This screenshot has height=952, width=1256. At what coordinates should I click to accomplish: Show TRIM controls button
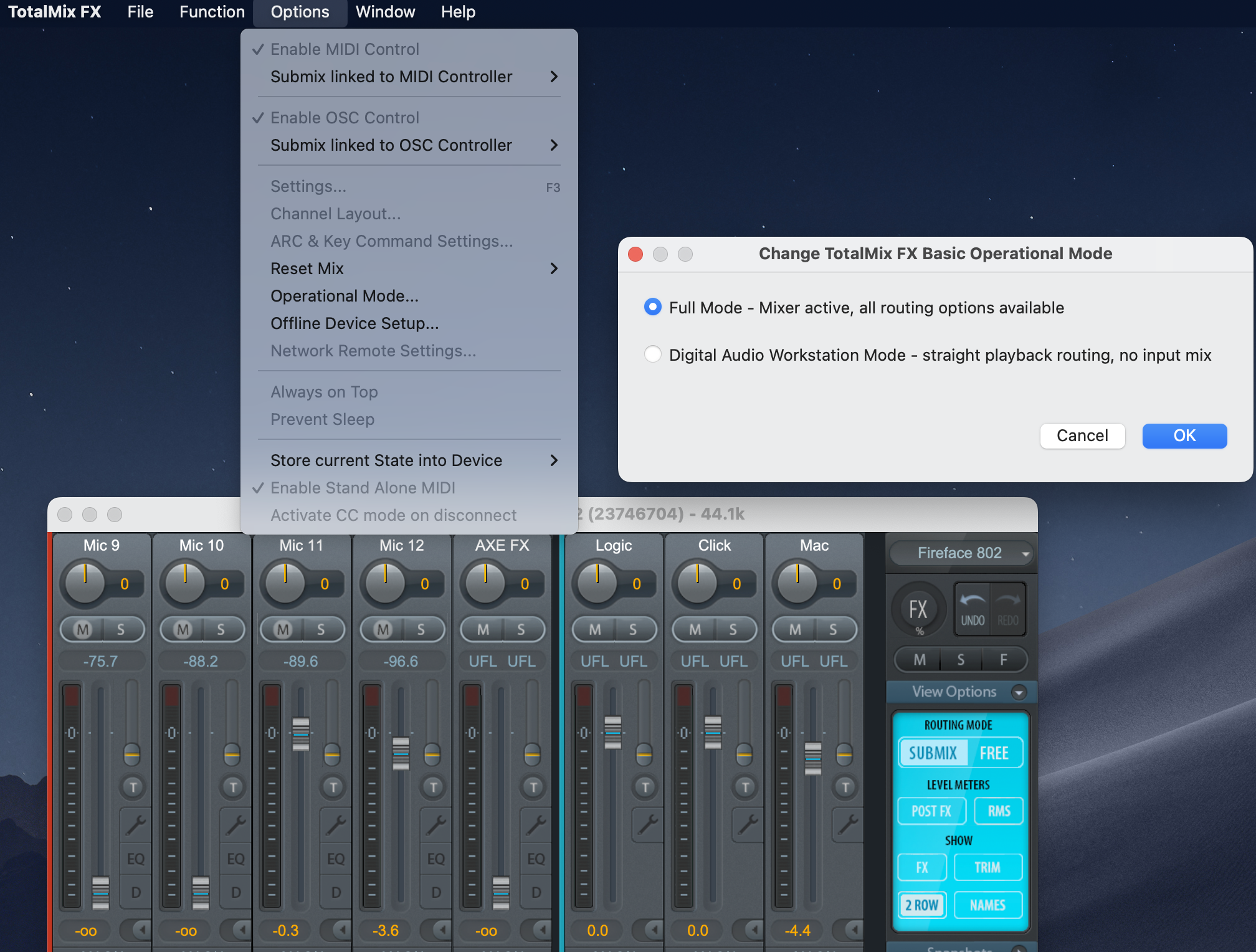(987, 867)
